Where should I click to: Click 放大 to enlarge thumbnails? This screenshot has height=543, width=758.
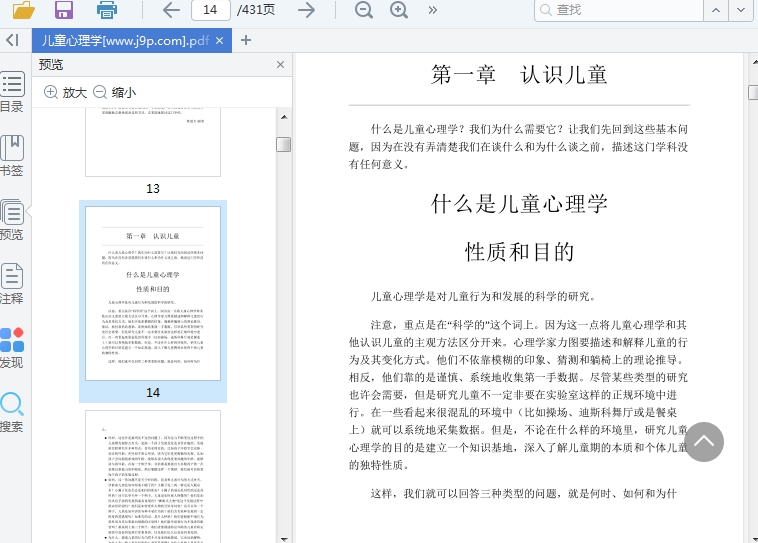click(x=66, y=92)
